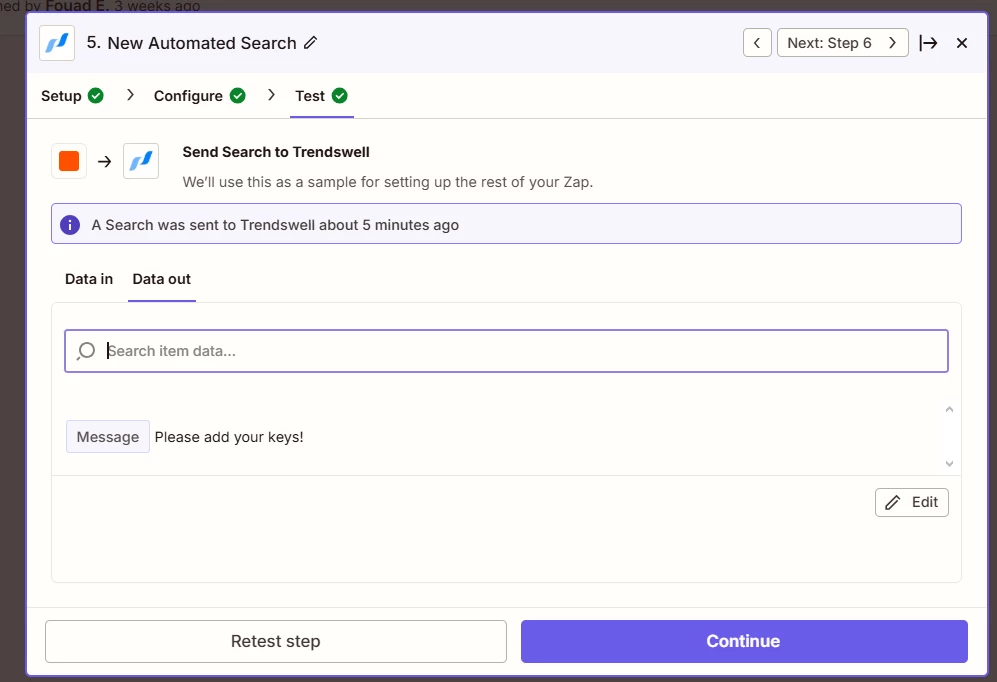The image size is (997, 682).
Task: Click the green check next to Configure
Action: pos(238,96)
